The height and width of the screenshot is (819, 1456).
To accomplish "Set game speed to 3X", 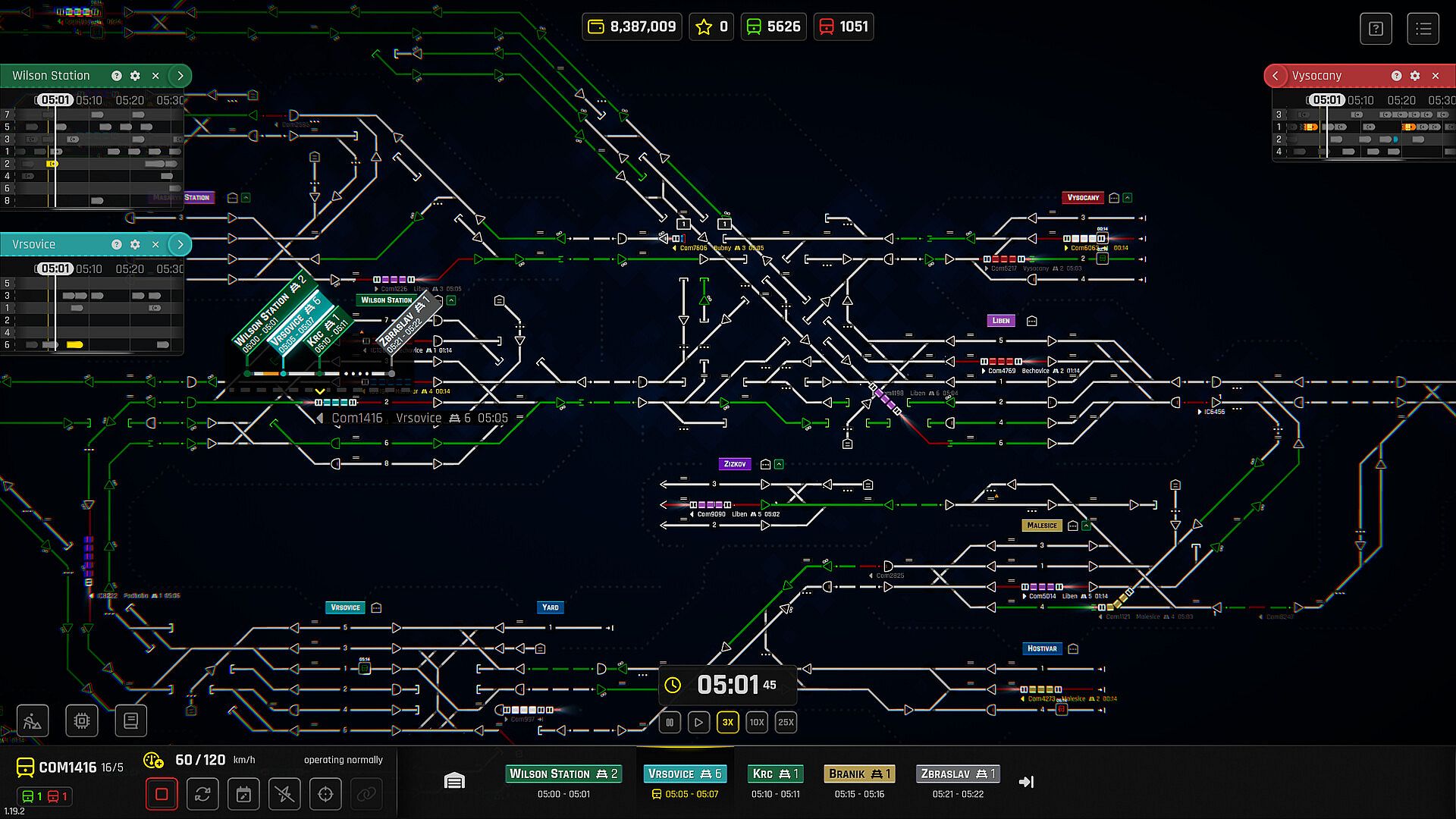I will tap(727, 722).
